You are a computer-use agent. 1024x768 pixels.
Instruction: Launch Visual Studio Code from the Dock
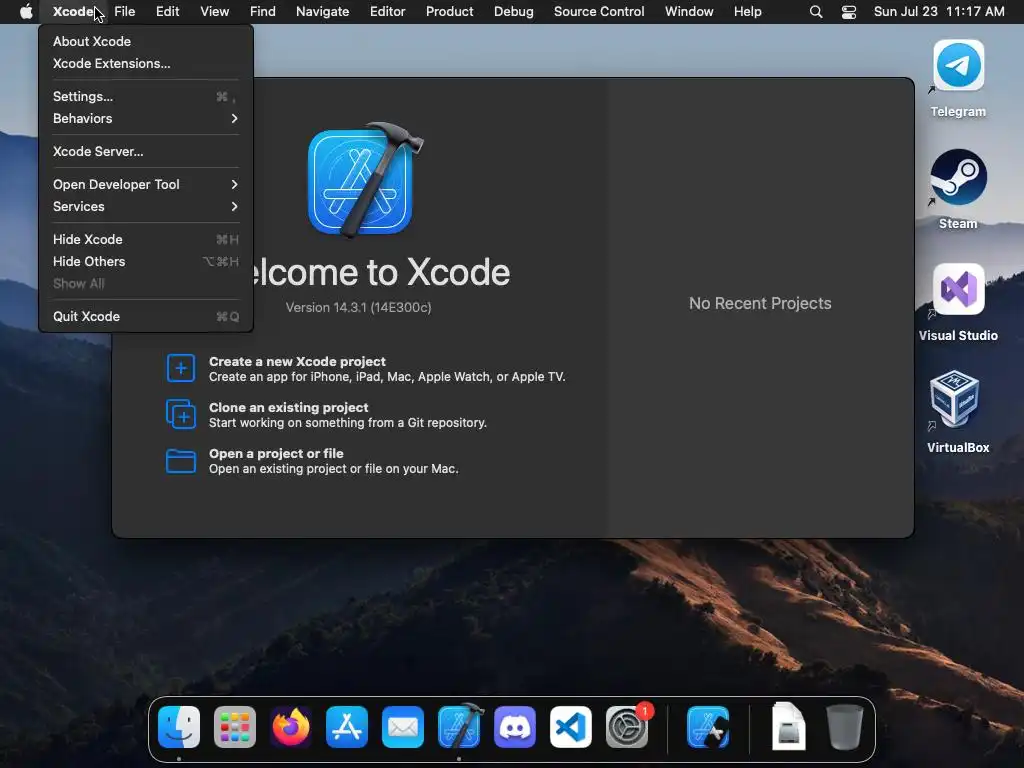coord(571,726)
